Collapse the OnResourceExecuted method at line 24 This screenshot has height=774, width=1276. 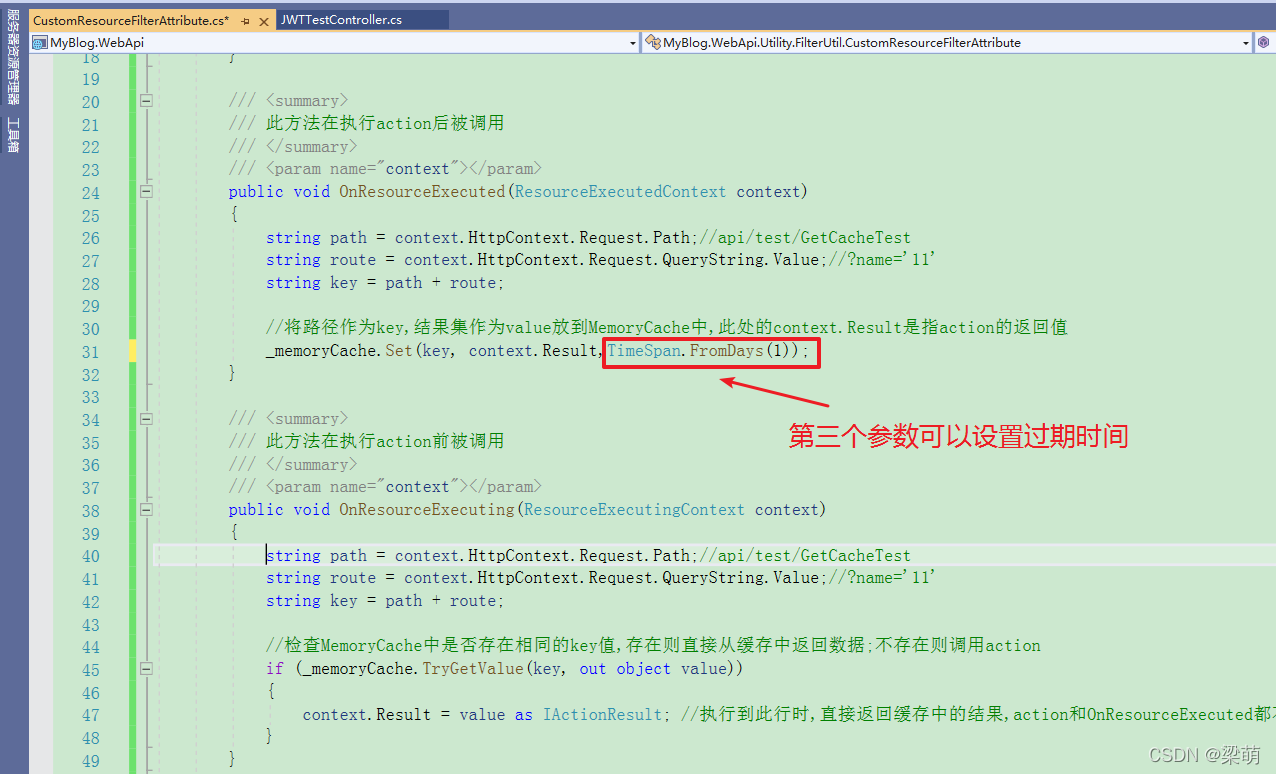(x=146, y=191)
